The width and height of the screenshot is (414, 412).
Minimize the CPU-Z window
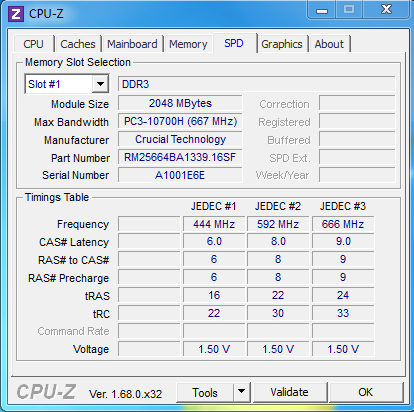click(x=322, y=10)
